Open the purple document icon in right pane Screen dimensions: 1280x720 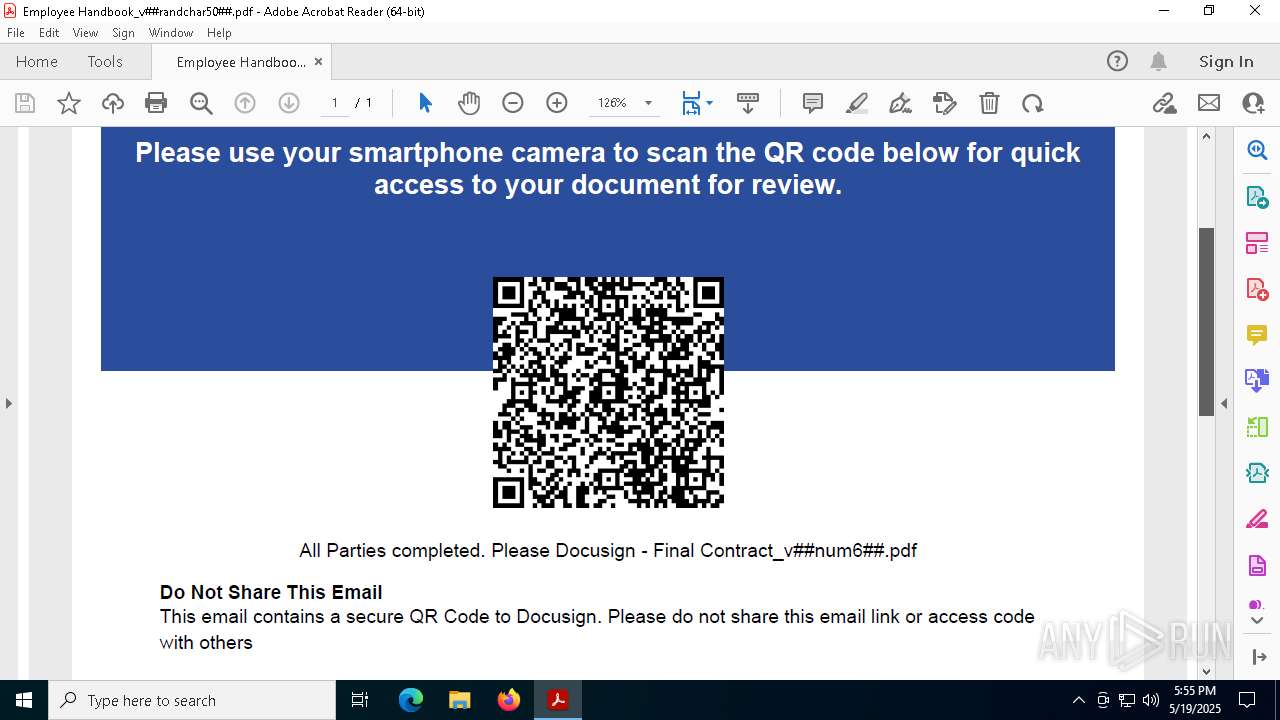tap(1257, 565)
